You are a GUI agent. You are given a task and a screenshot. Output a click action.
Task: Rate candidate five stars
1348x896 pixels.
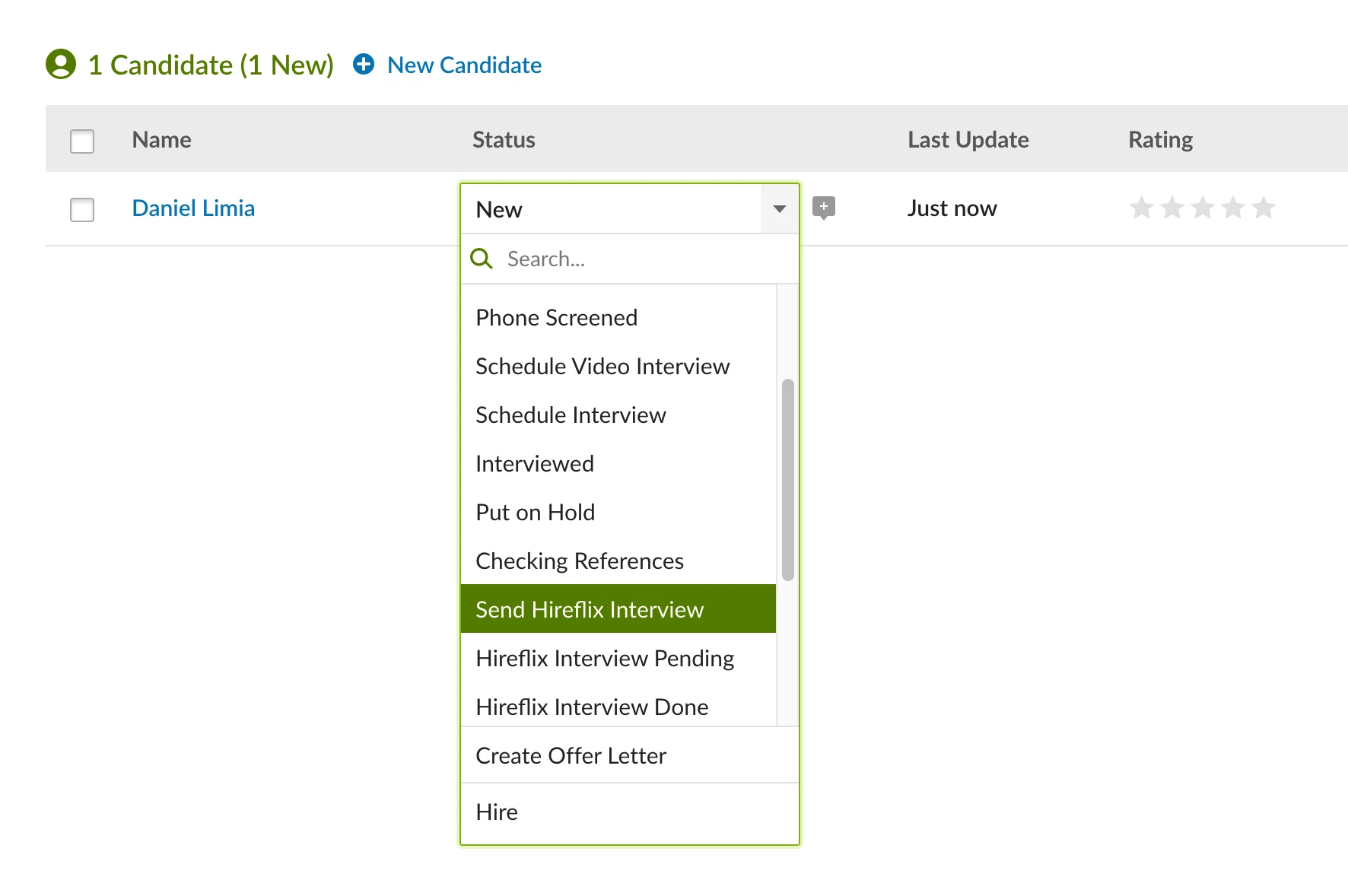coord(1264,208)
